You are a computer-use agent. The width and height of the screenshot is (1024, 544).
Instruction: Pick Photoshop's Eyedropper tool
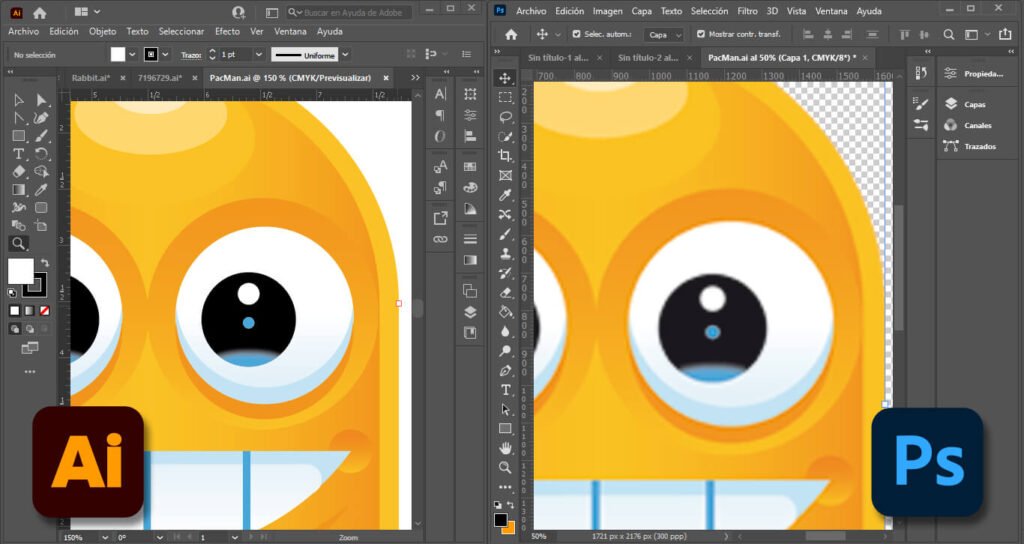(505, 195)
